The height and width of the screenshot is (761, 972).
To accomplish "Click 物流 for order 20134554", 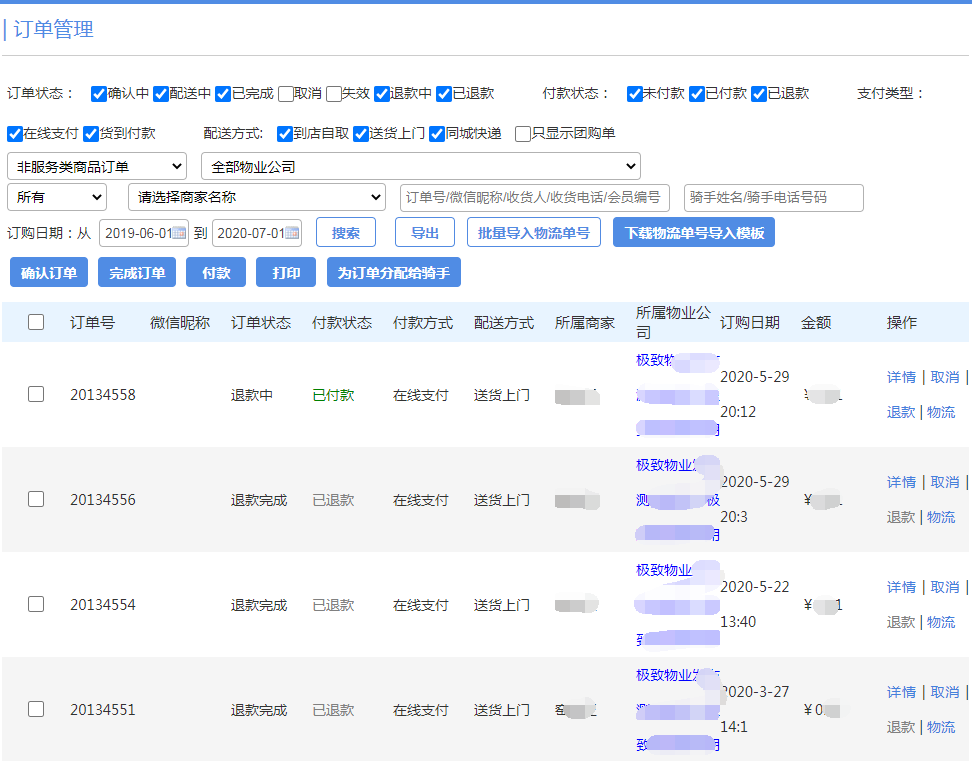I will [941, 622].
